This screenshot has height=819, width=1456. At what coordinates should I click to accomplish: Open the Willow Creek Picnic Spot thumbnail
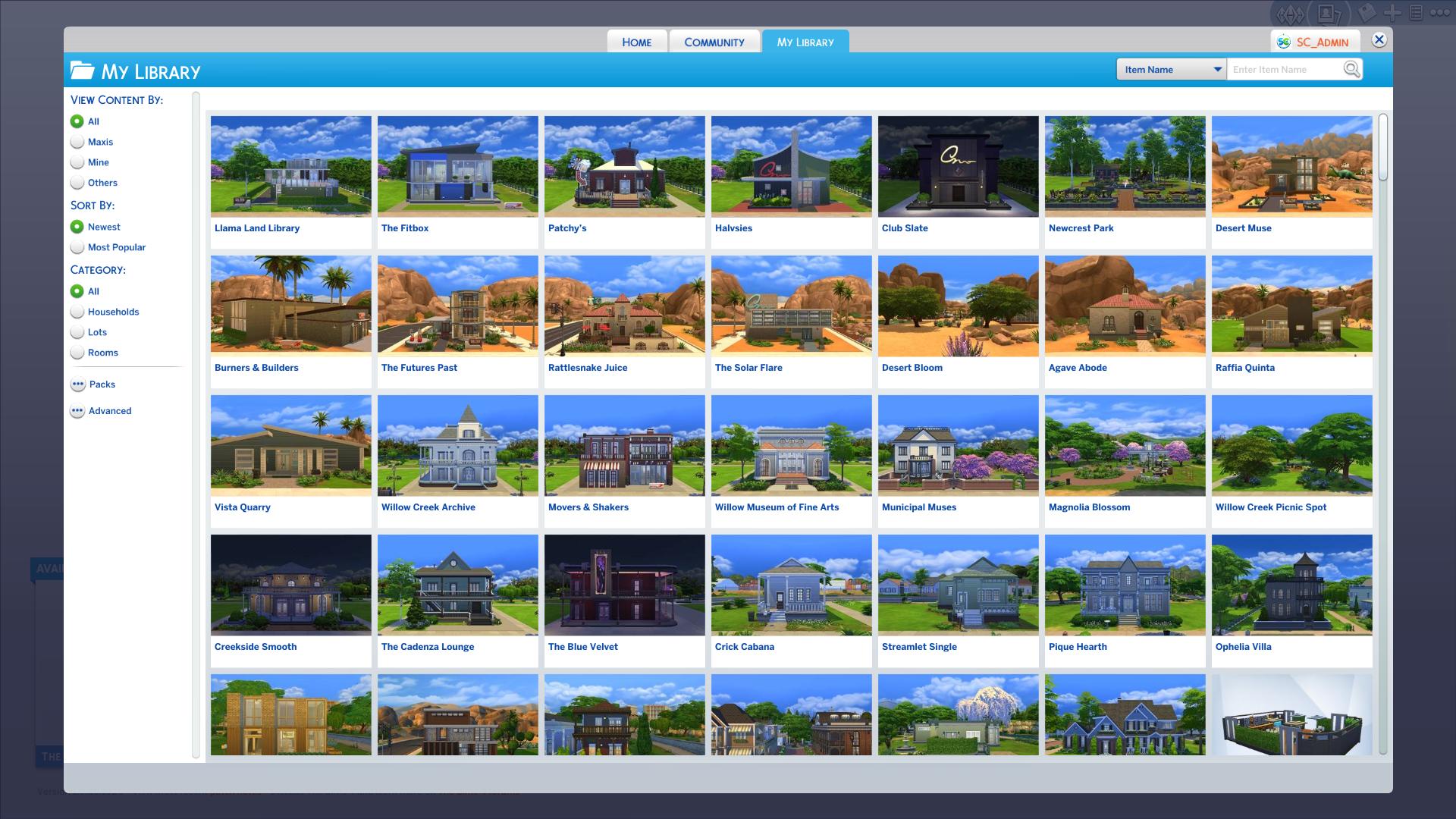[1292, 445]
